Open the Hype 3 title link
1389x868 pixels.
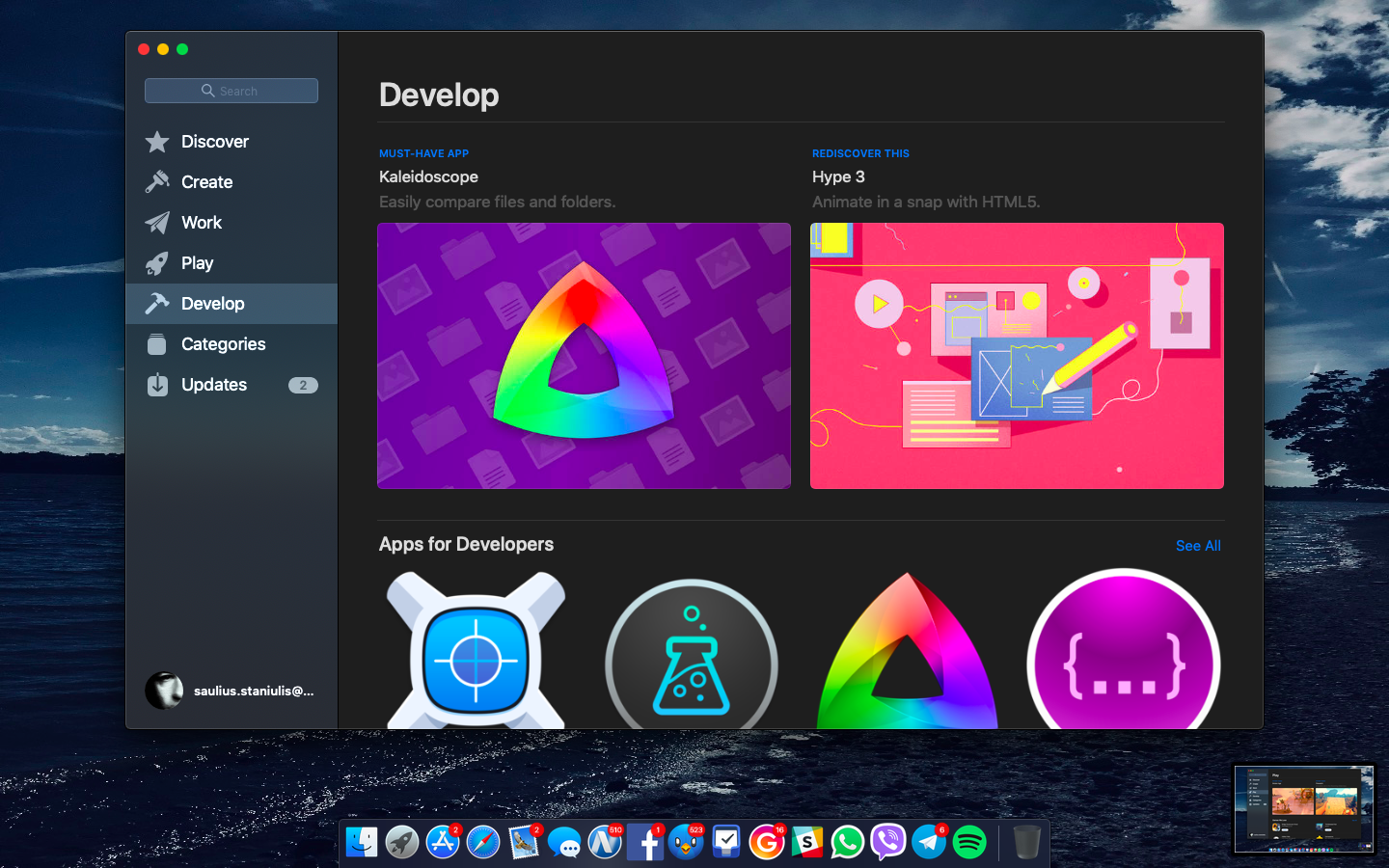pos(838,176)
